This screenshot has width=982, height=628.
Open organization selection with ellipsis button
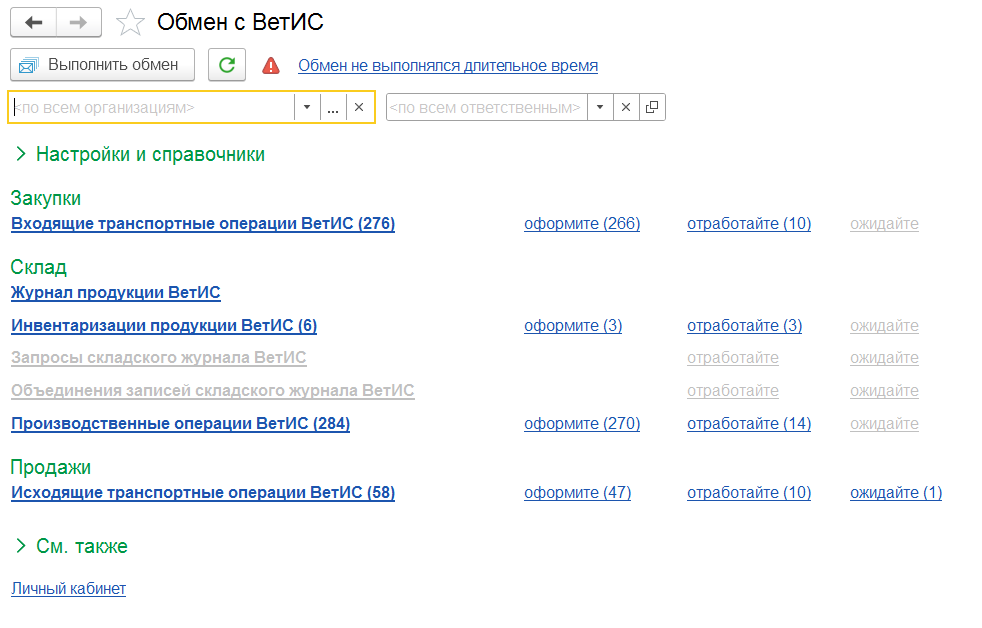333,107
